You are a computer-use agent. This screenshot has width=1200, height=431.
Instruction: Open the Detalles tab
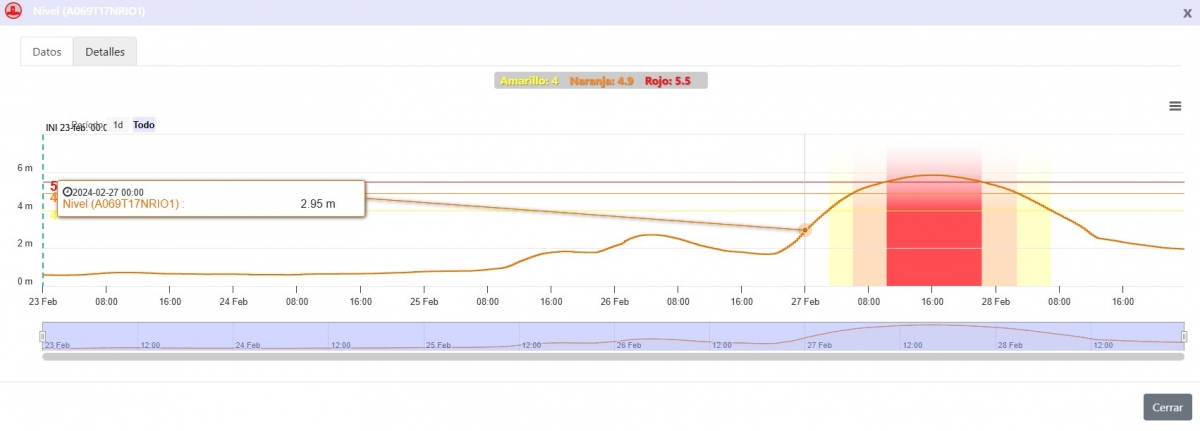tap(105, 52)
